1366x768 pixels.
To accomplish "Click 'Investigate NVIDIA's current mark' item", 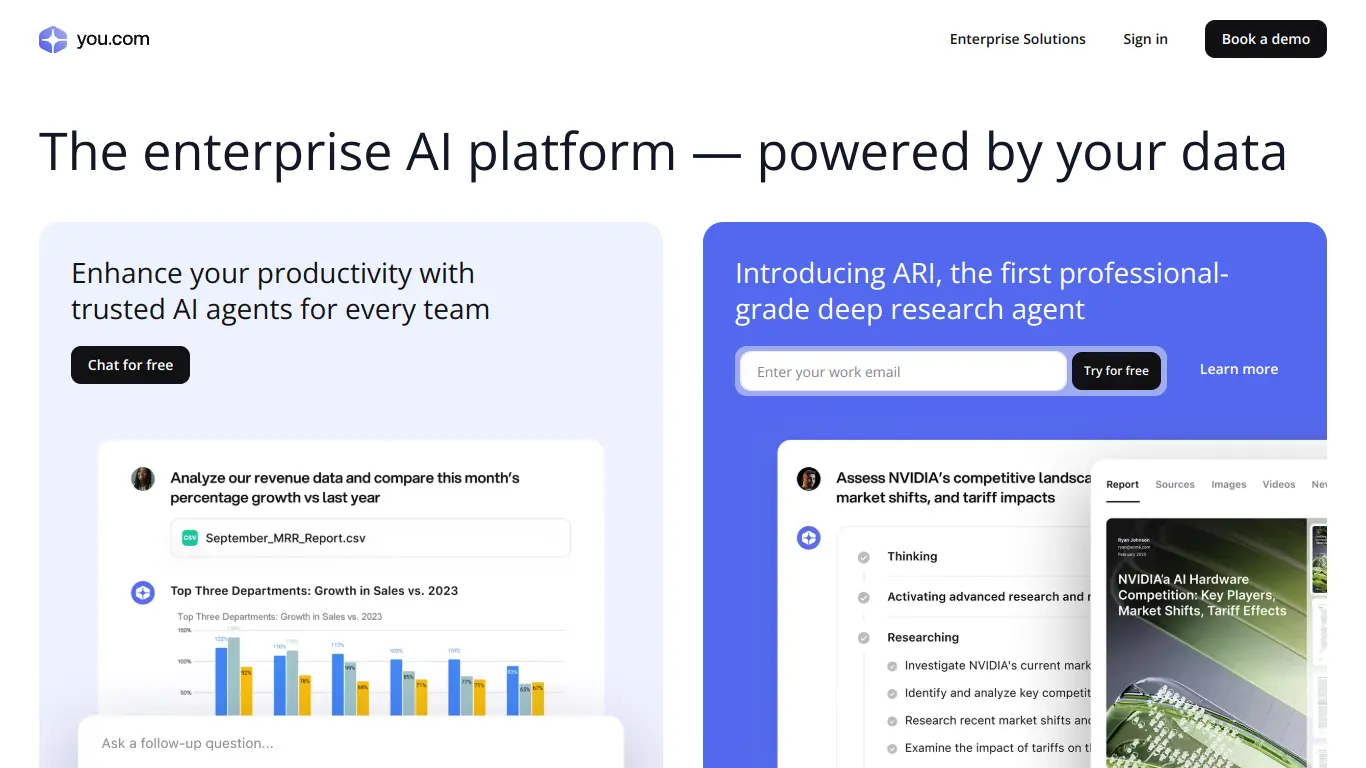I will point(997,665).
